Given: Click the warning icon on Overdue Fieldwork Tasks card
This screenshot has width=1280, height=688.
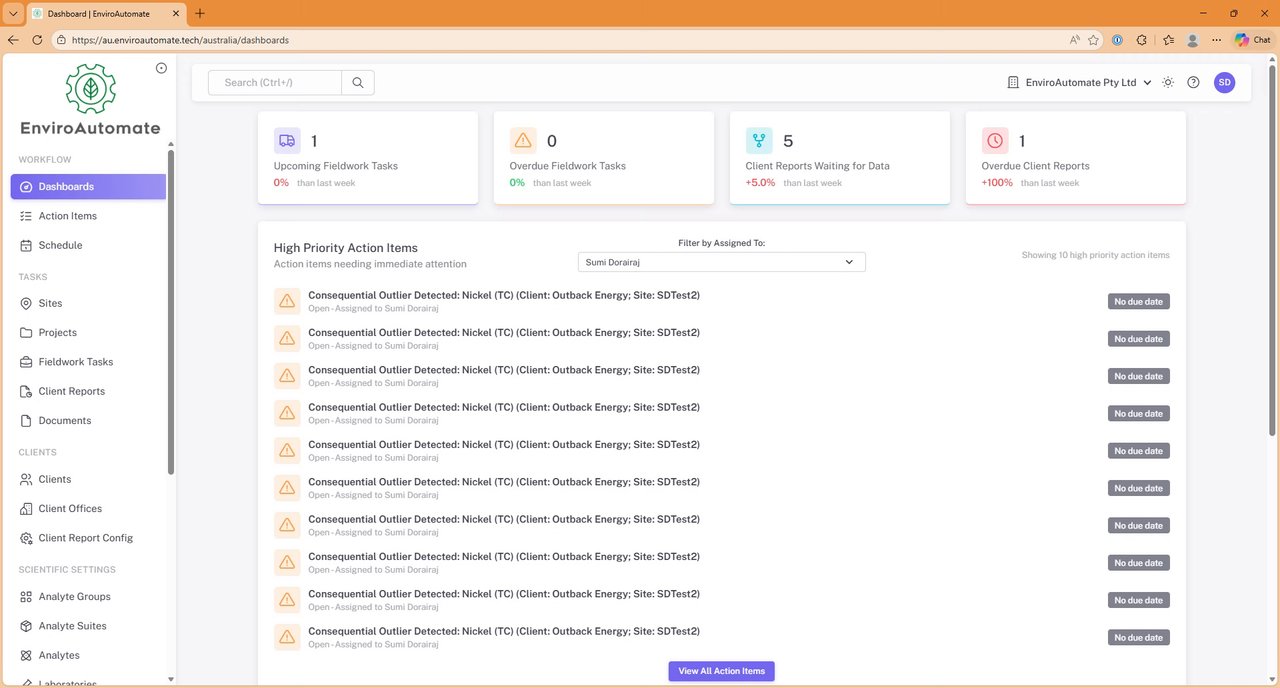Looking at the screenshot, I should click(523, 141).
